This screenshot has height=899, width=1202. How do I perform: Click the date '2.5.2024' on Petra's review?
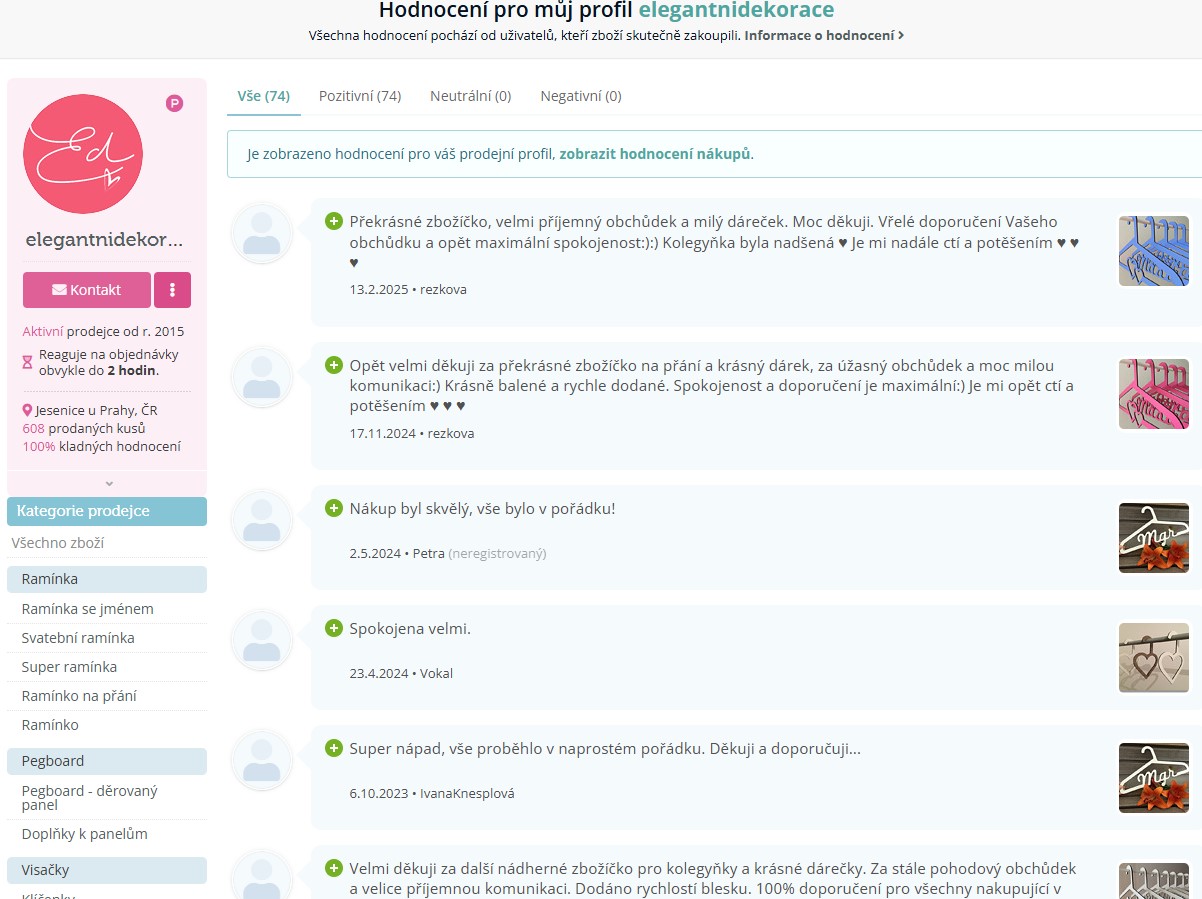[x=375, y=554]
